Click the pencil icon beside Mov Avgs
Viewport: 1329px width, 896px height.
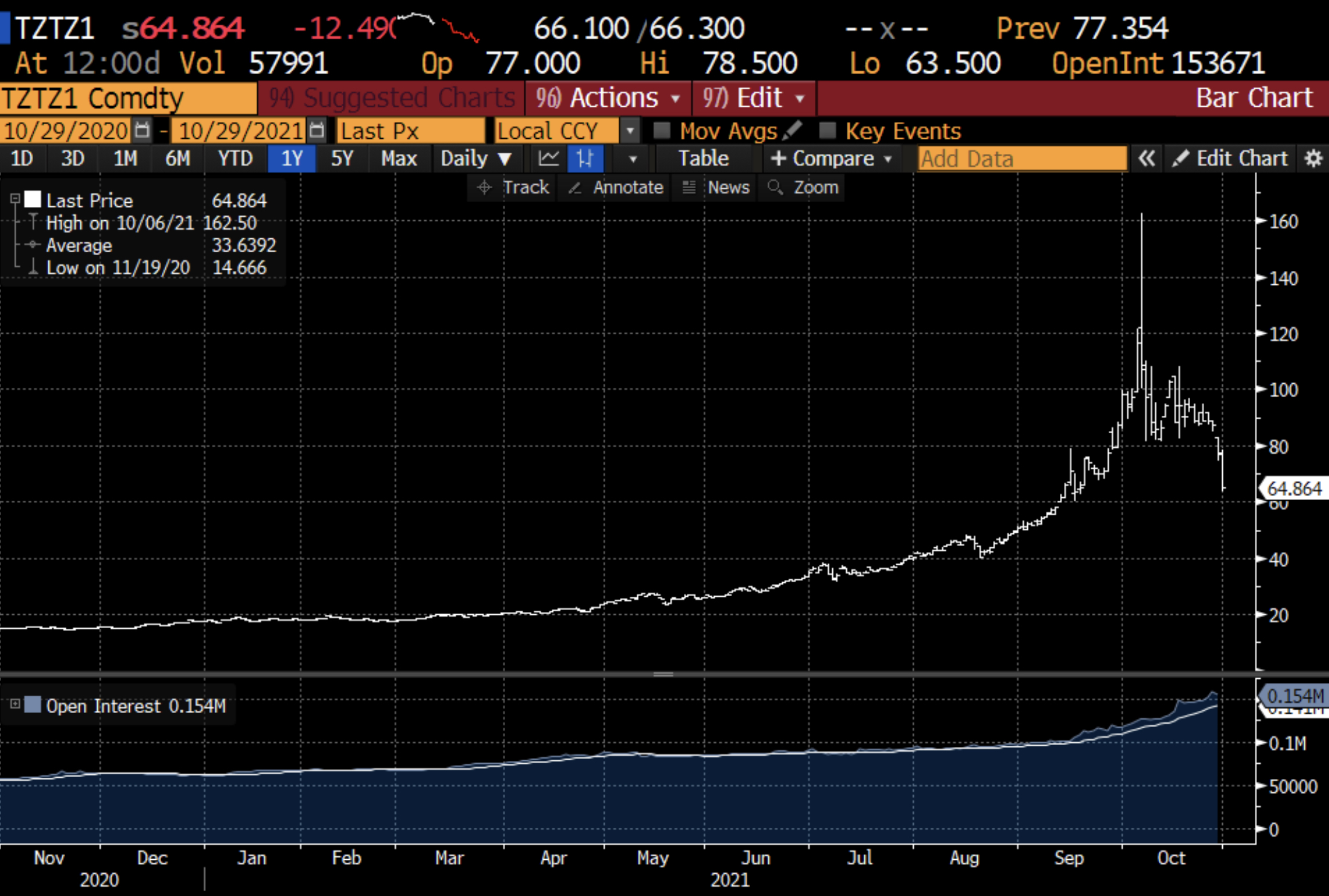791,130
